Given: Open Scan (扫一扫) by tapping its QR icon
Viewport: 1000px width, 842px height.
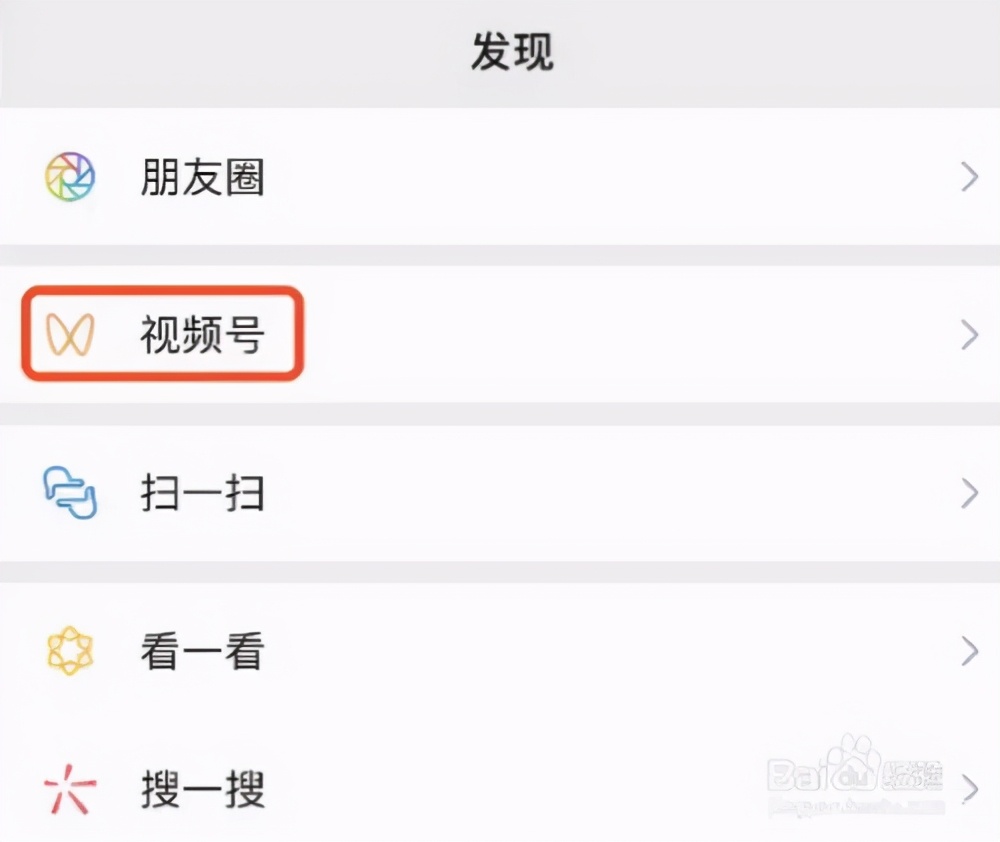Looking at the screenshot, I should click(66, 493).
